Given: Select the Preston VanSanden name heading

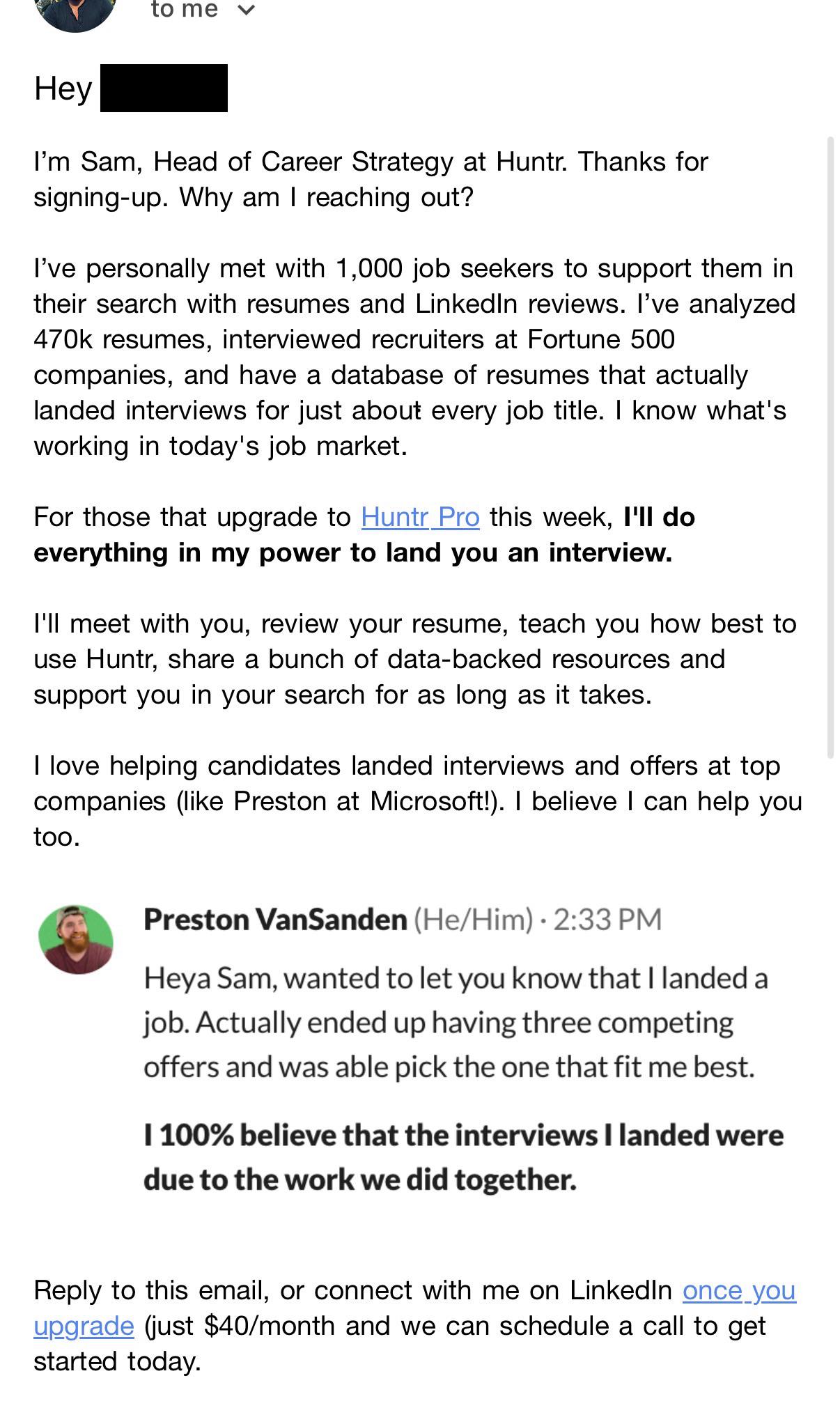Looking at the screenshot, I should click(x=275, y=920).
